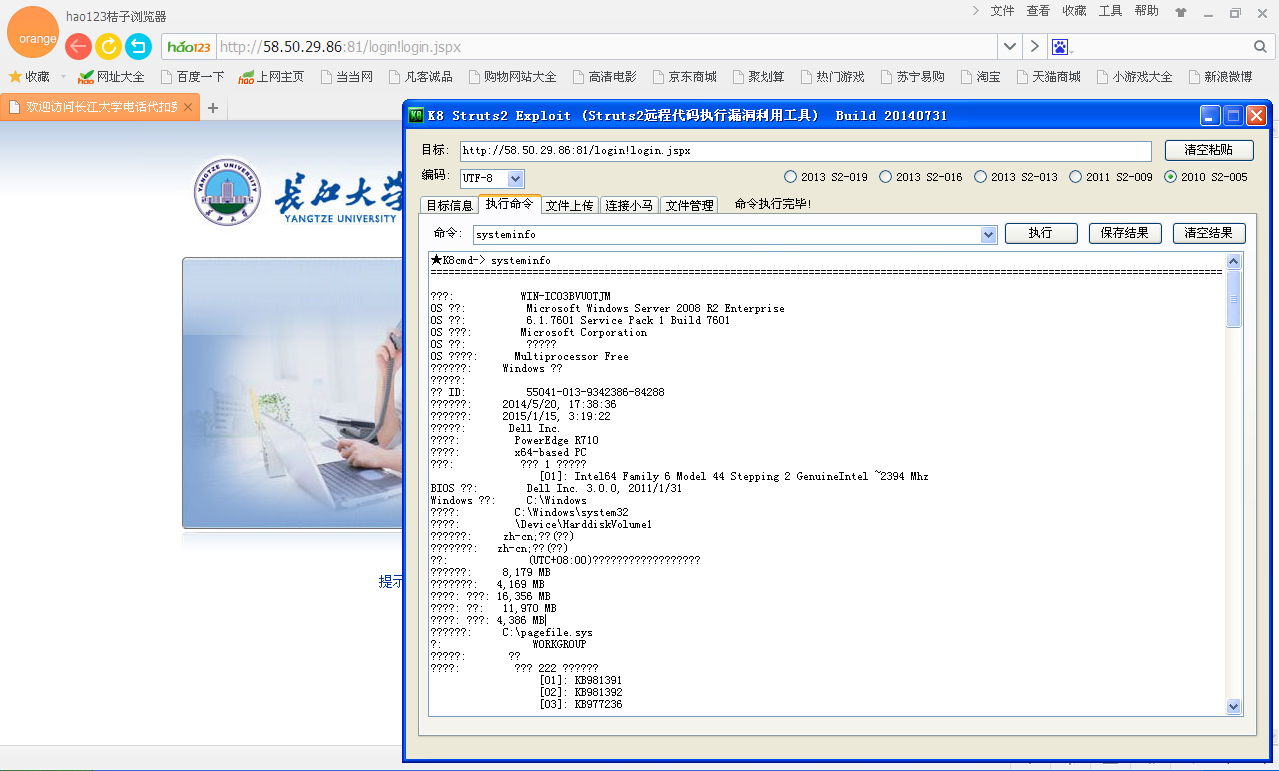Click the small arrow beside 收藏

[x=63, y=77]
